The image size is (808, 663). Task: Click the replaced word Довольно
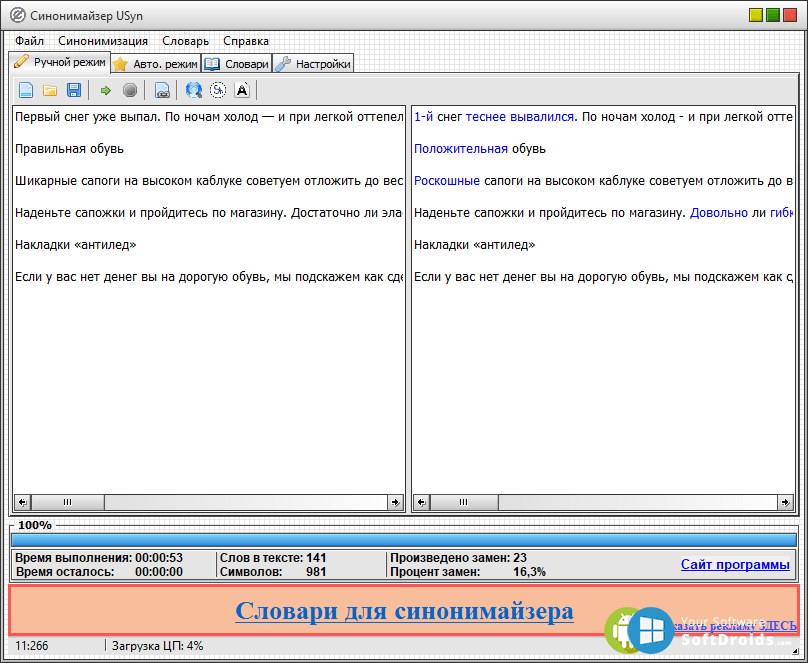coord(719,213)
